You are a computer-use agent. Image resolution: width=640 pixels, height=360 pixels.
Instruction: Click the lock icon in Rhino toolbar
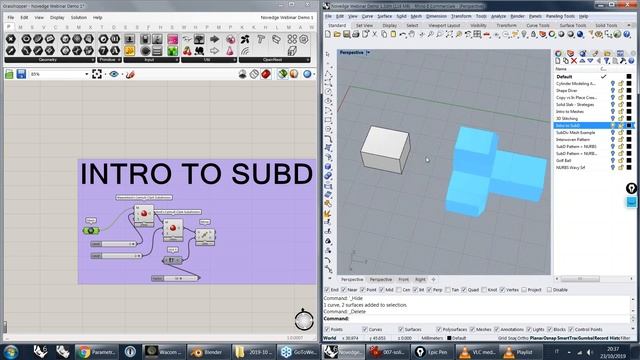pos(533,35)
